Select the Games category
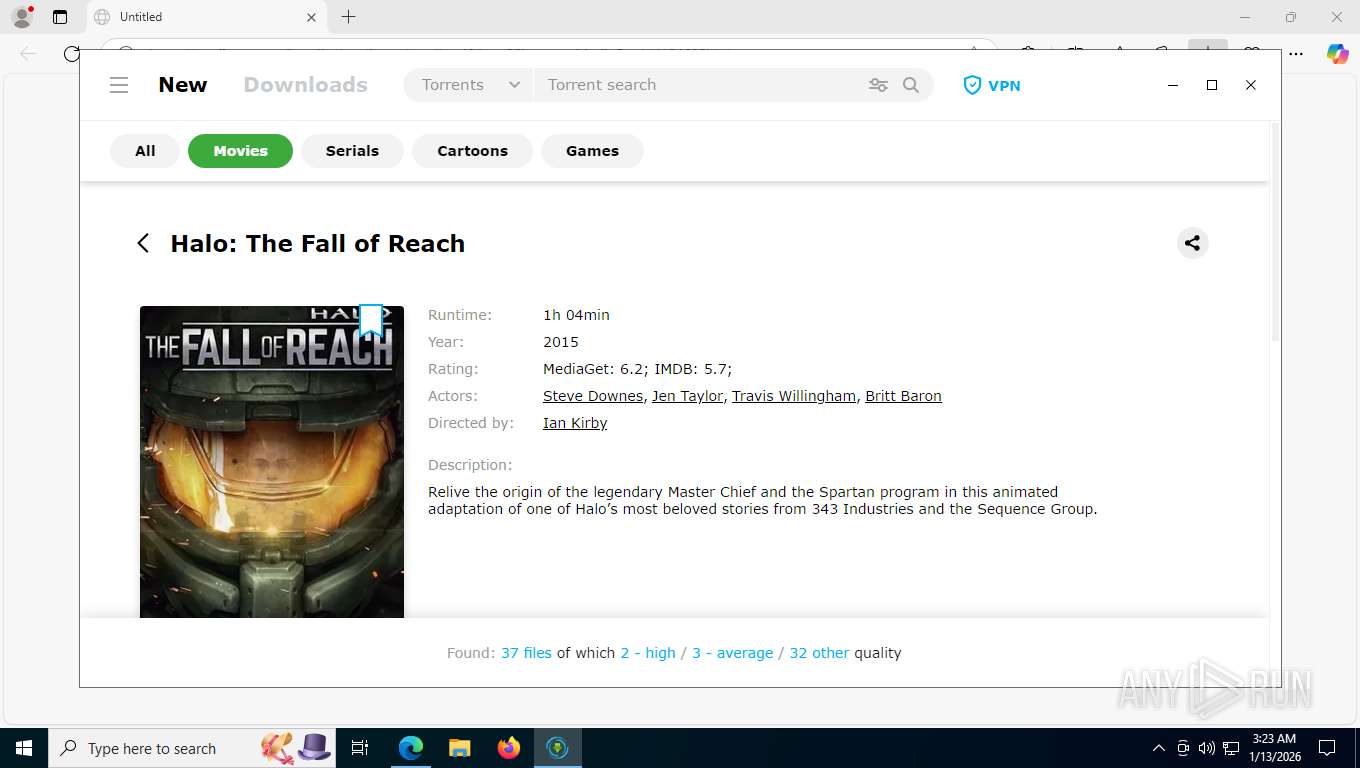The width and height of the screenshot is (1360, 768). pos(592,151)
